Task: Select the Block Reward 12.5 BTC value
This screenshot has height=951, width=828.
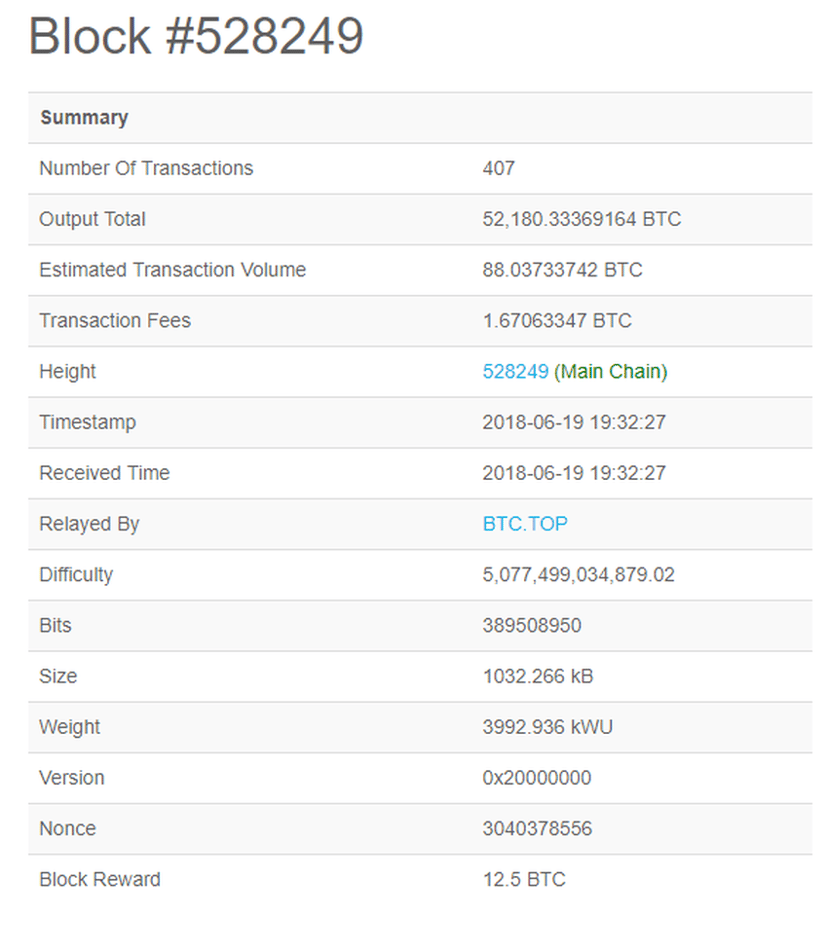Action: click(x=524, y=880)
